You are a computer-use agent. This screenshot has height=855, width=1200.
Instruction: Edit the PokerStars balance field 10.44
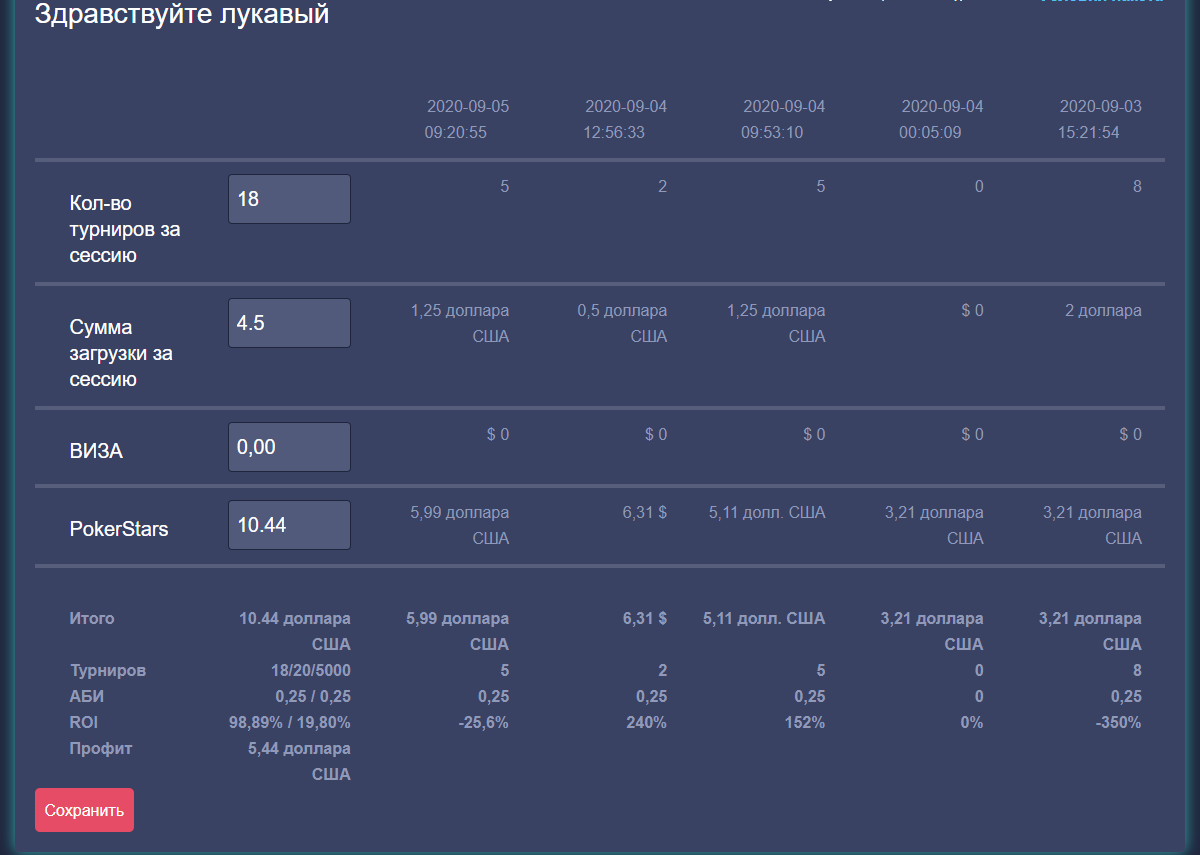[290, 525]
